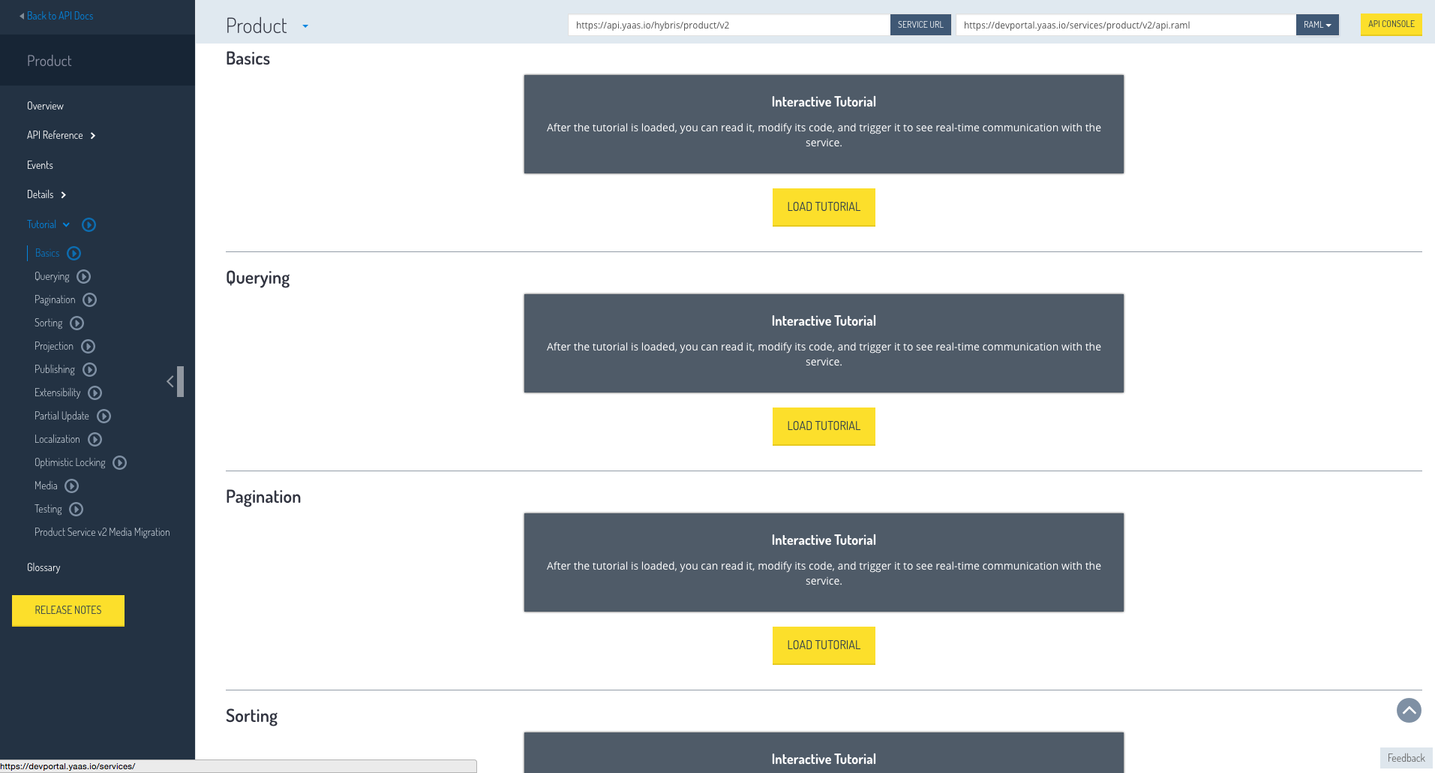Expand the API Reference submenu
The height and width of the screenshot is (773, 1435).
(x=93, y=136)
